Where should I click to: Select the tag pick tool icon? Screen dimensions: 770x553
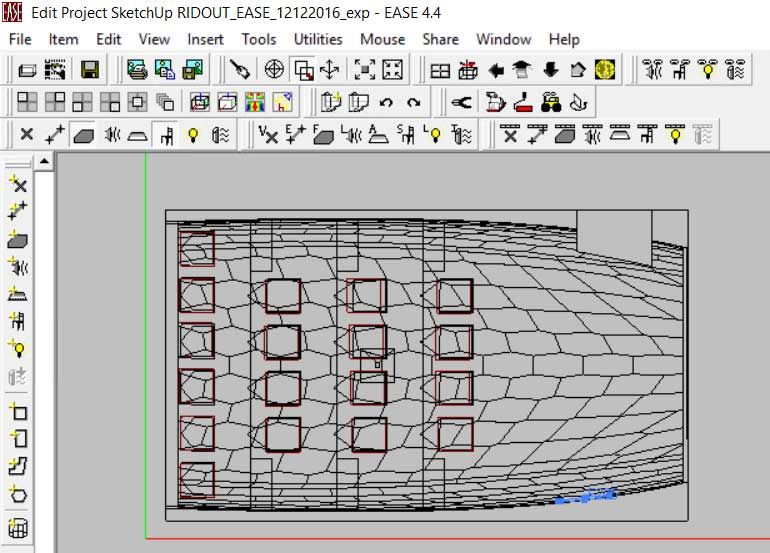click(240, 70)
